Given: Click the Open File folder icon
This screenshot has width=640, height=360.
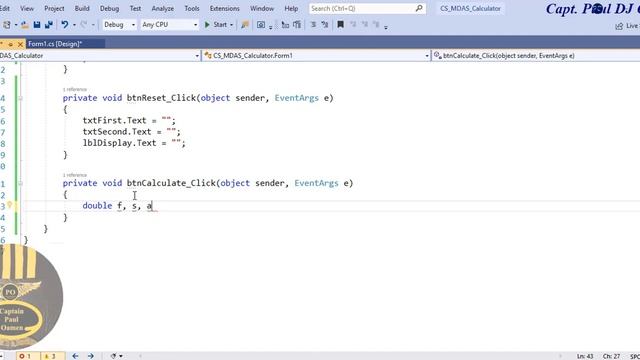Looking at the screenshot, I should (x=25, y=25).
